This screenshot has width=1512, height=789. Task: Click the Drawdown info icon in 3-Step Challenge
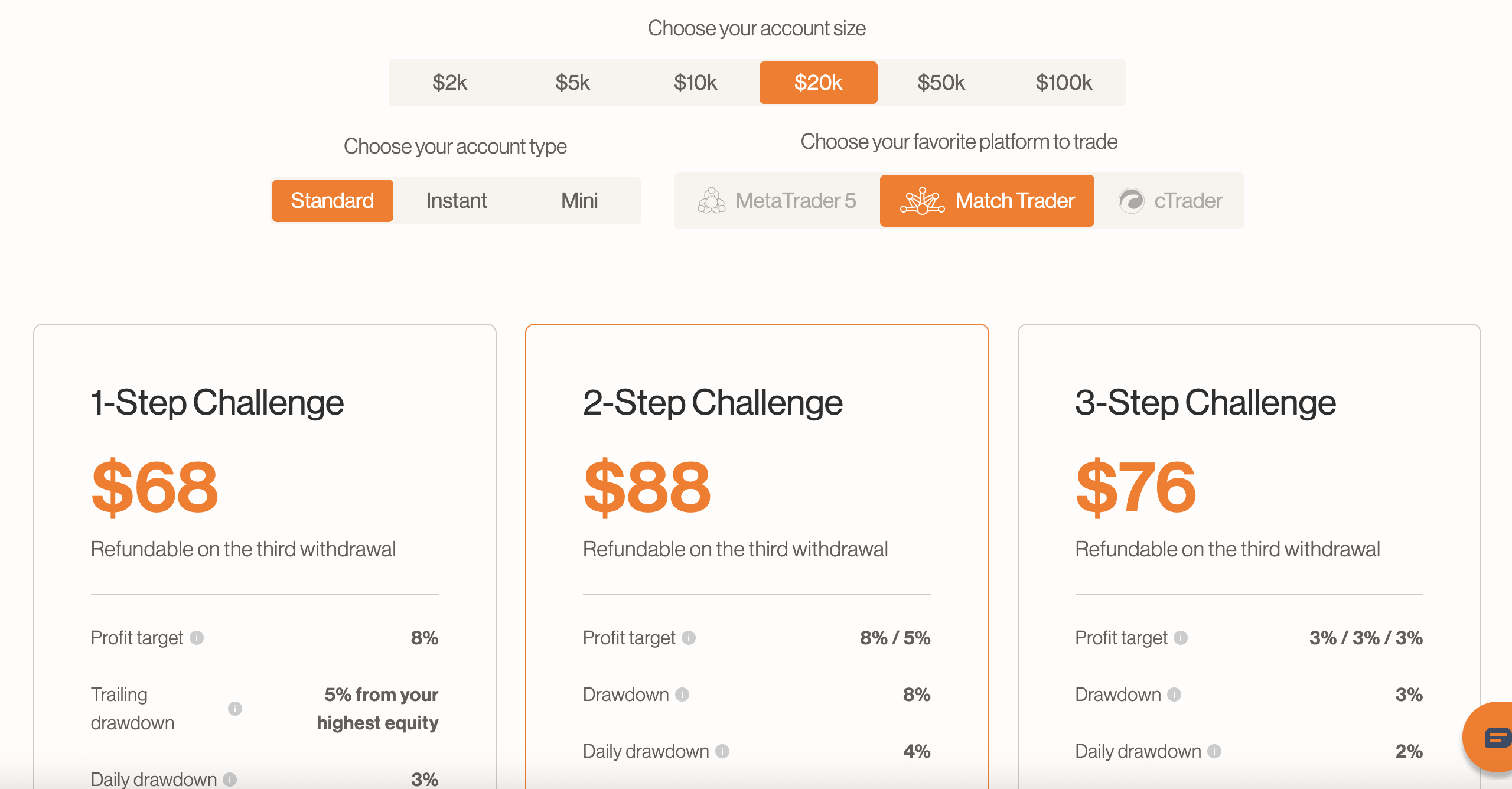pos(1175,695)
